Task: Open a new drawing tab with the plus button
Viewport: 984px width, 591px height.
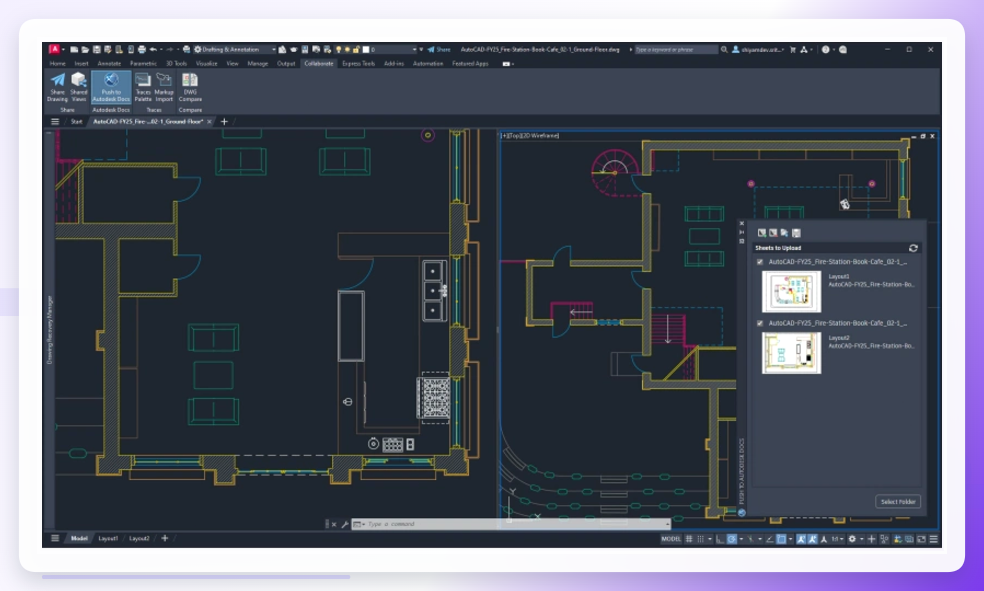Action: click(x=224, y=122)
